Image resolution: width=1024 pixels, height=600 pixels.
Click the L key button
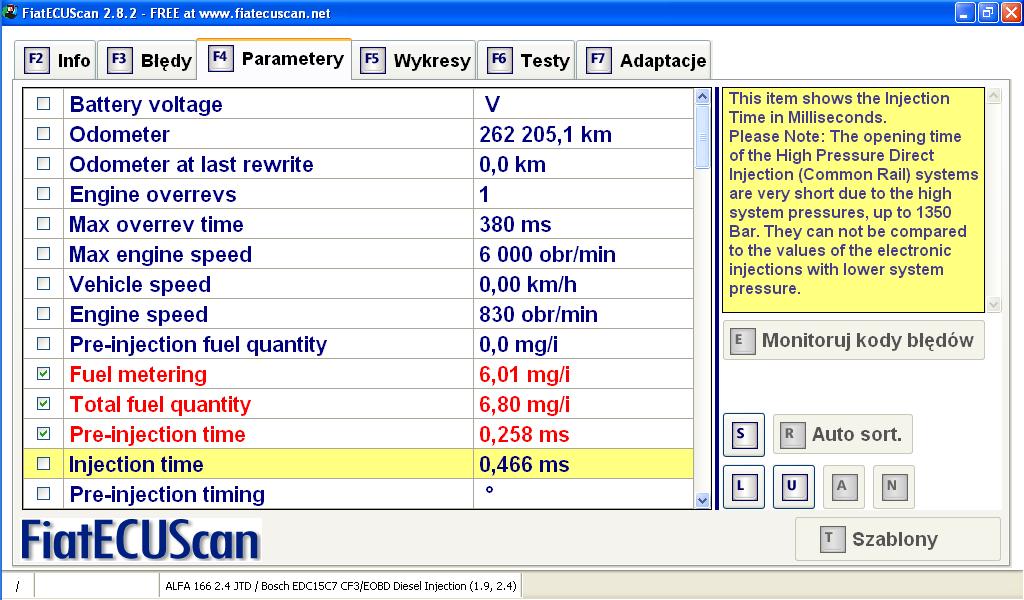click(x=743, y=486)
